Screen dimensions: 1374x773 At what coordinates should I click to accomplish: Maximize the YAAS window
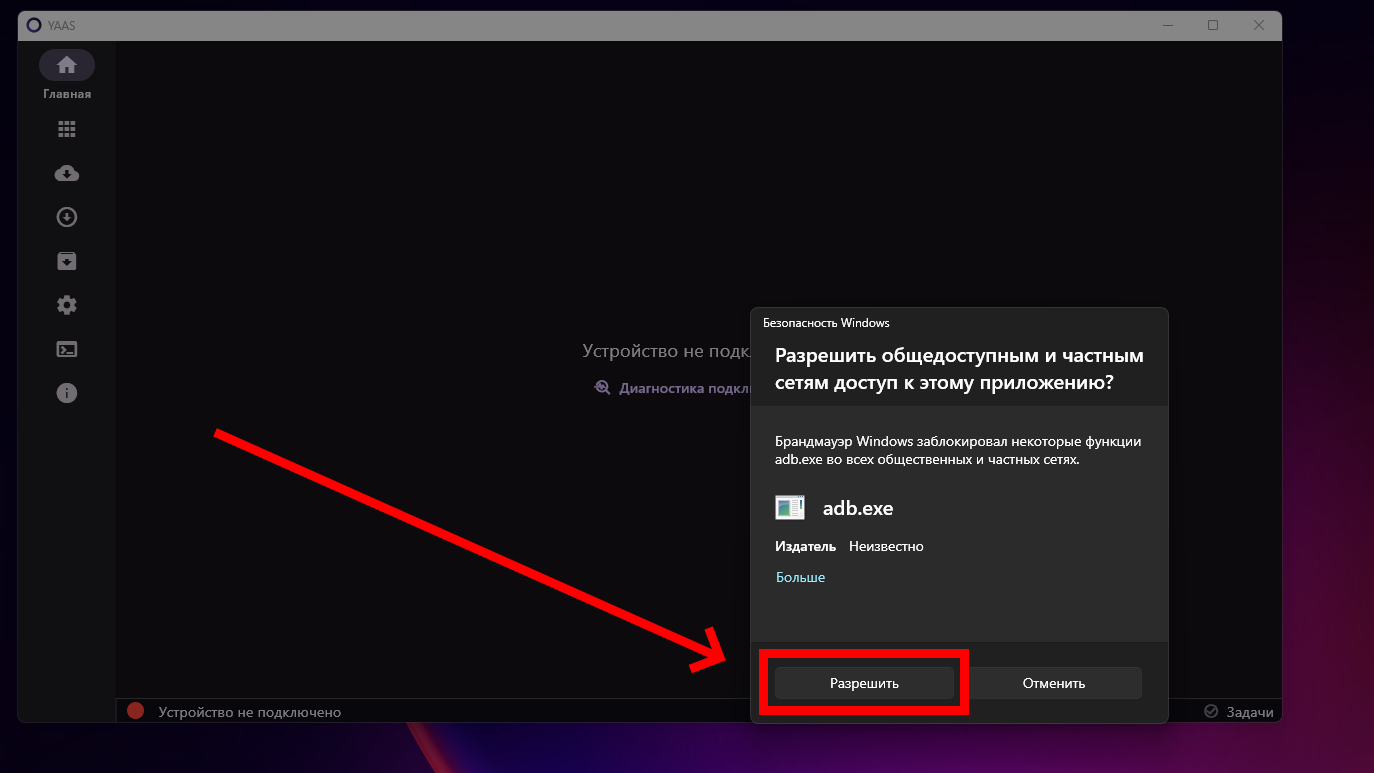(x=1213, y=25)
